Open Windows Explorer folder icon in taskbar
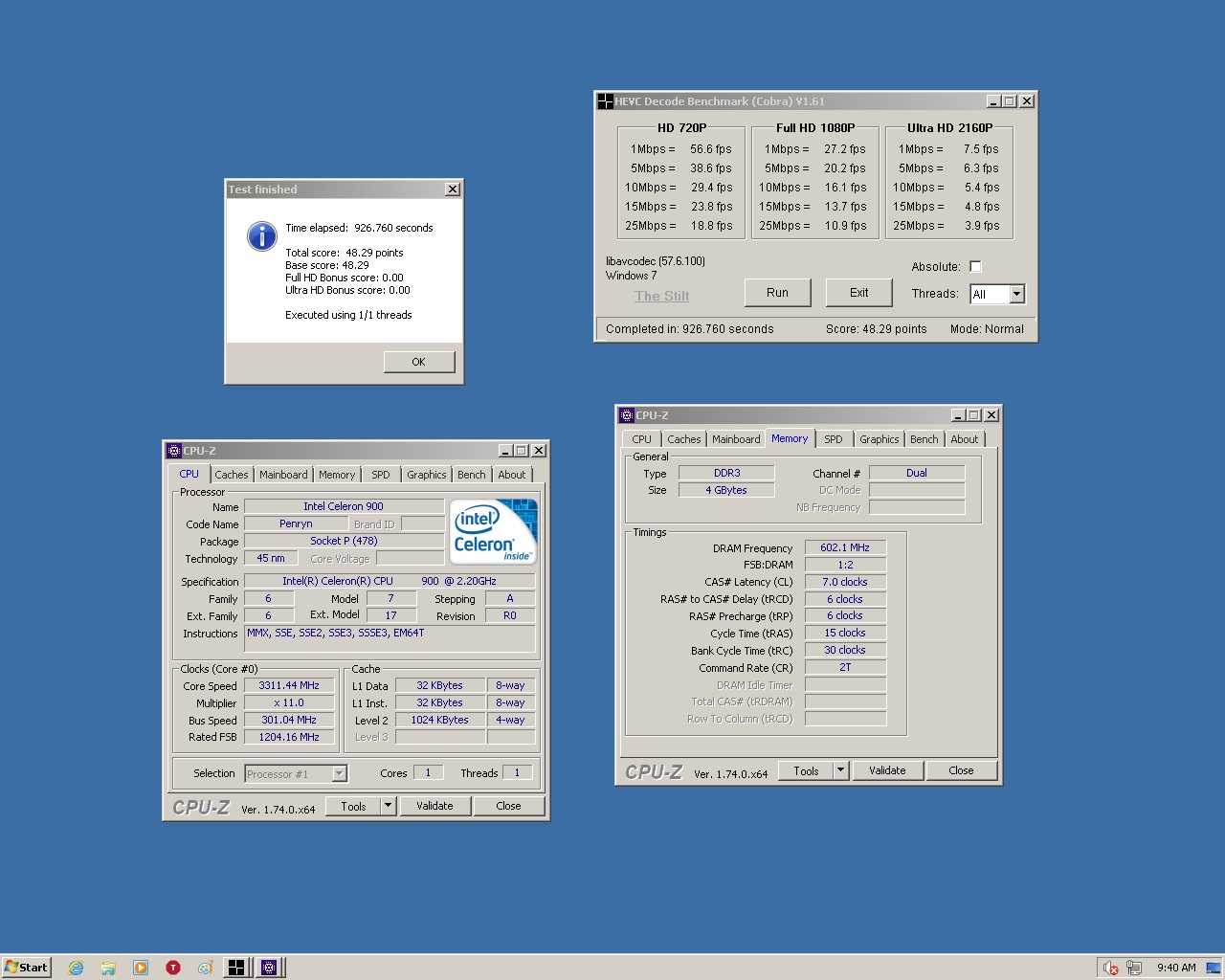This screenshot has height=980, width=1225. pyautogui.click(x=108, y=968)
